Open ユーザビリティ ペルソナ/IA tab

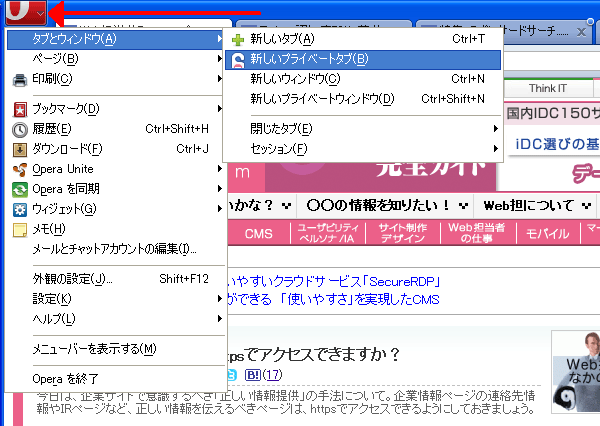[x=328, y=233]
